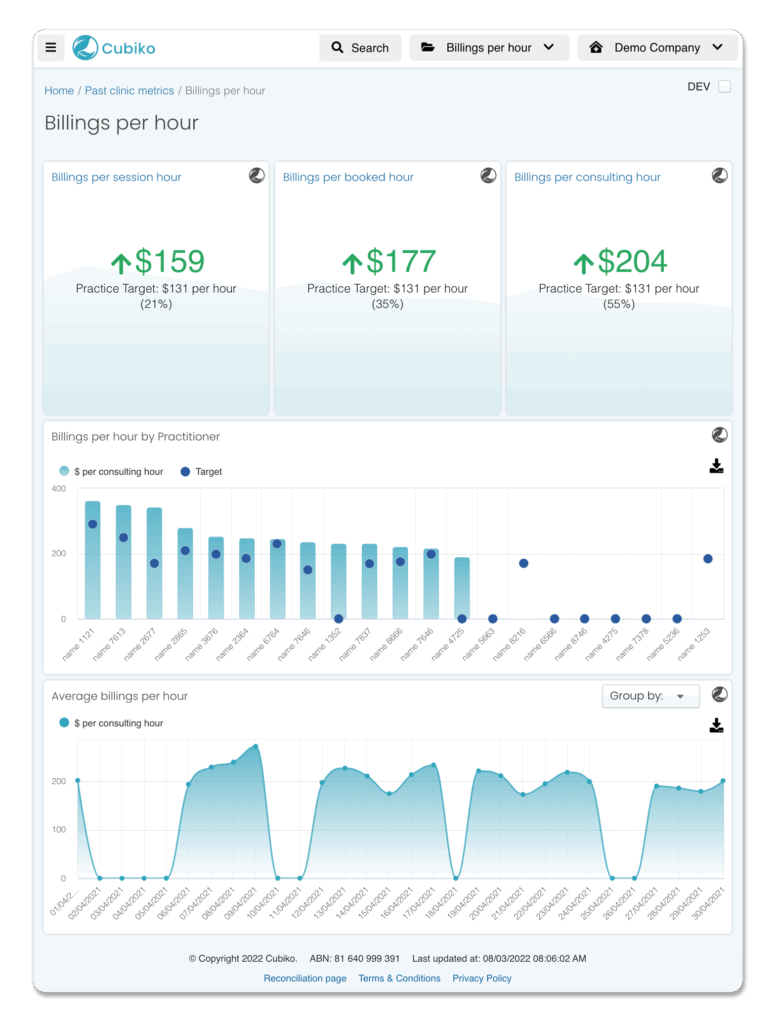Click the peak data point on 09/04/2021
Image resolution: width=775 pixels, height=1024 pixels.
[255, 746]
